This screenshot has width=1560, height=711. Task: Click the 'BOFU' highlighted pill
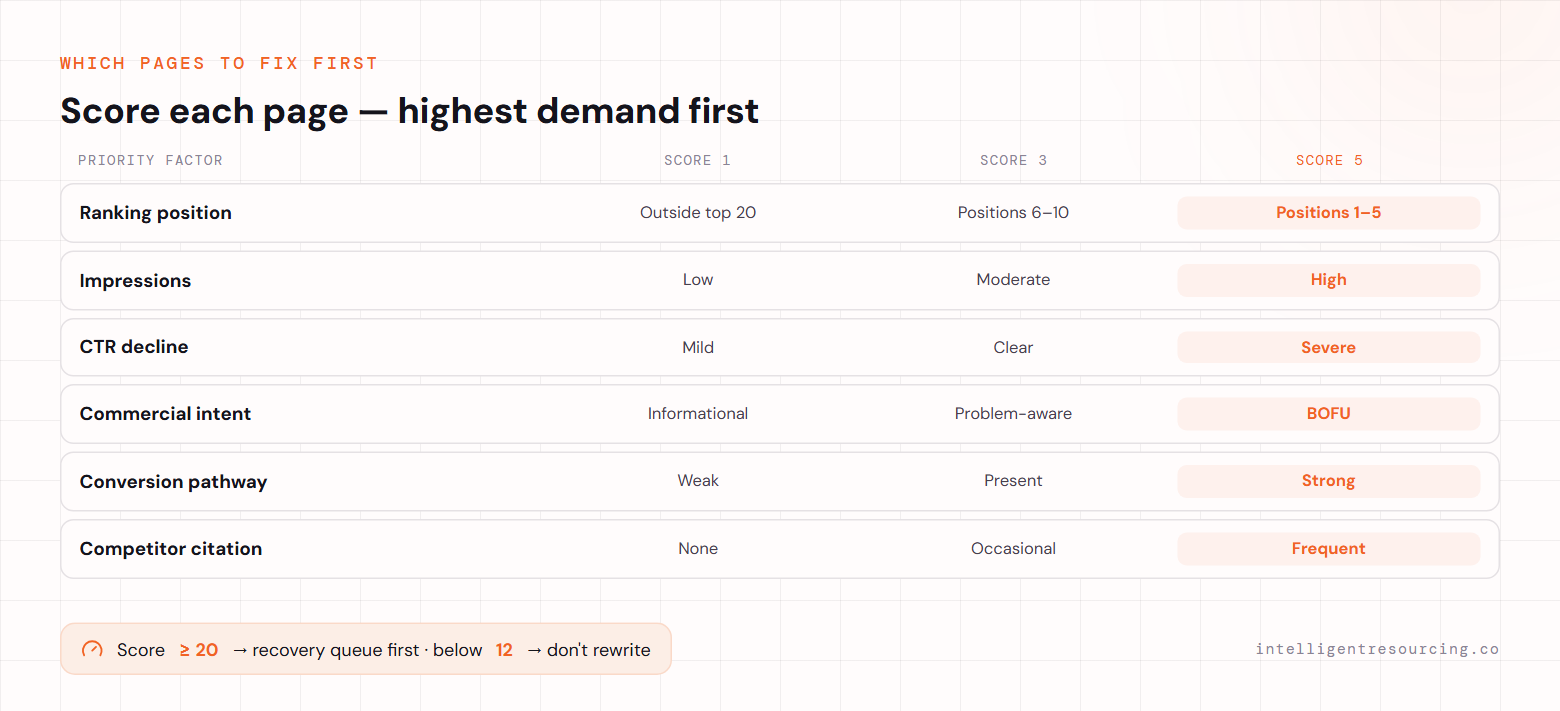1329,414
